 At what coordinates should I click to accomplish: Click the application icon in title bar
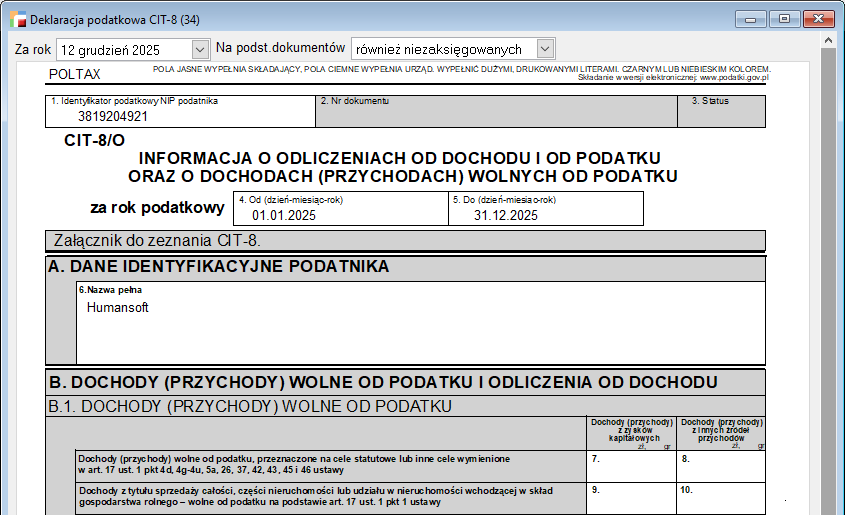(17, 19)
